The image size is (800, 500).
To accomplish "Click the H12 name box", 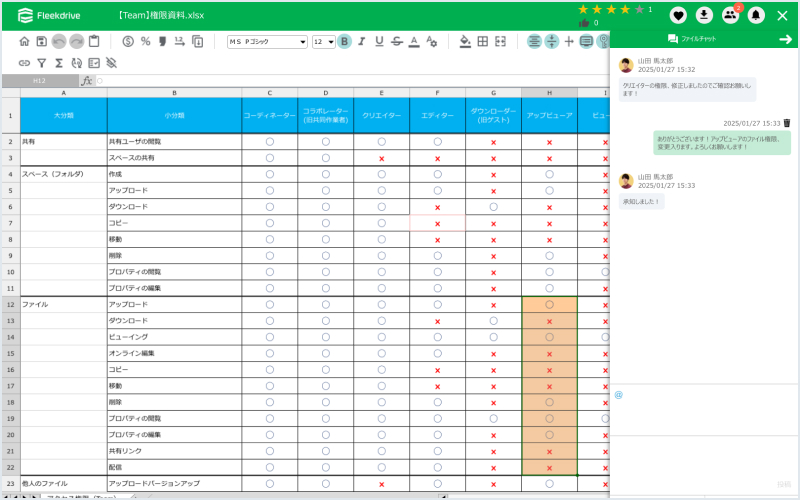I will (40, 81).
